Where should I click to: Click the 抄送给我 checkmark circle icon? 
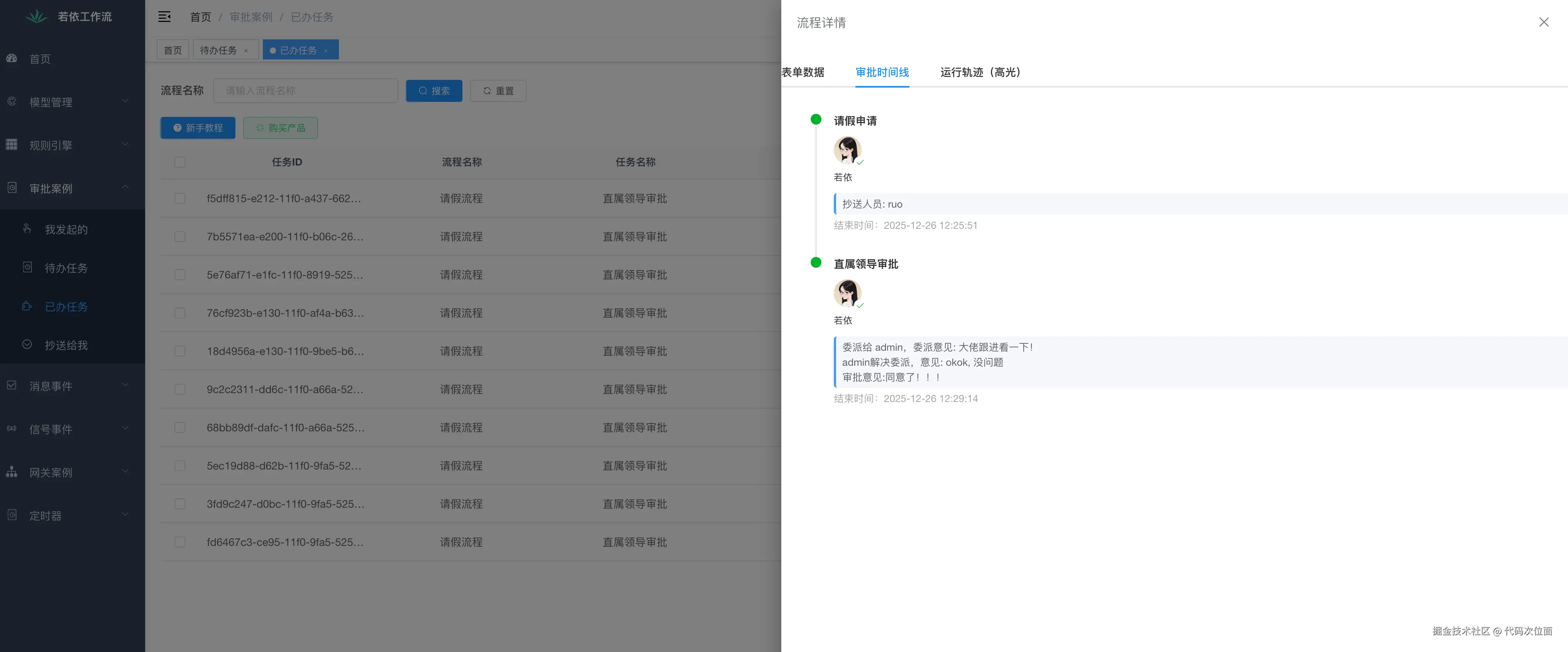point(27,344)
